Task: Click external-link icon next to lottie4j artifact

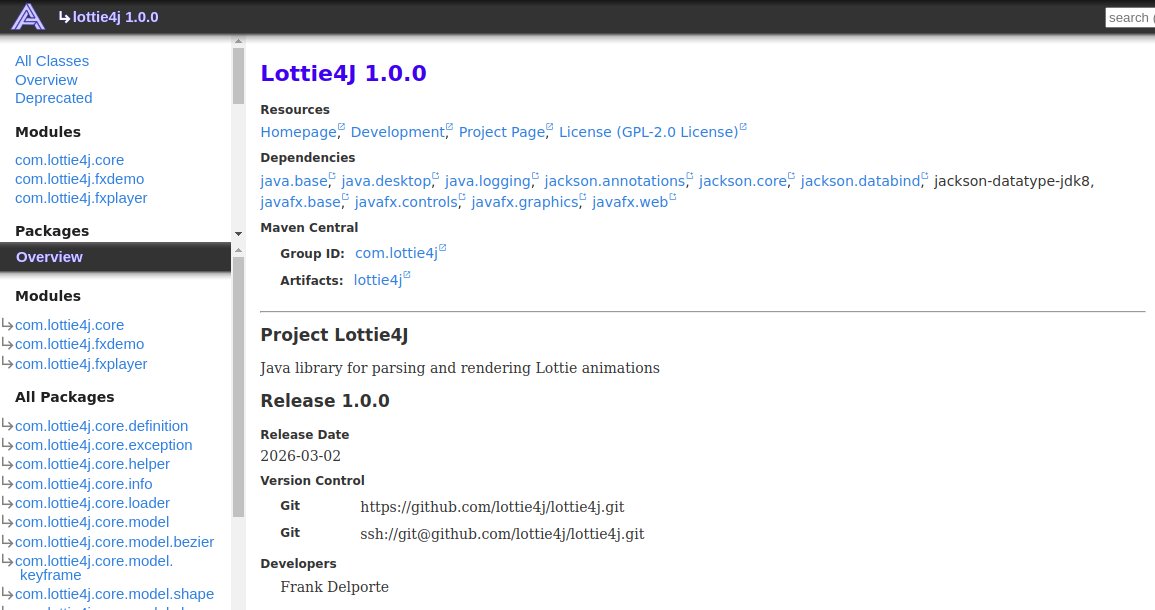Action: pos(407,275)
